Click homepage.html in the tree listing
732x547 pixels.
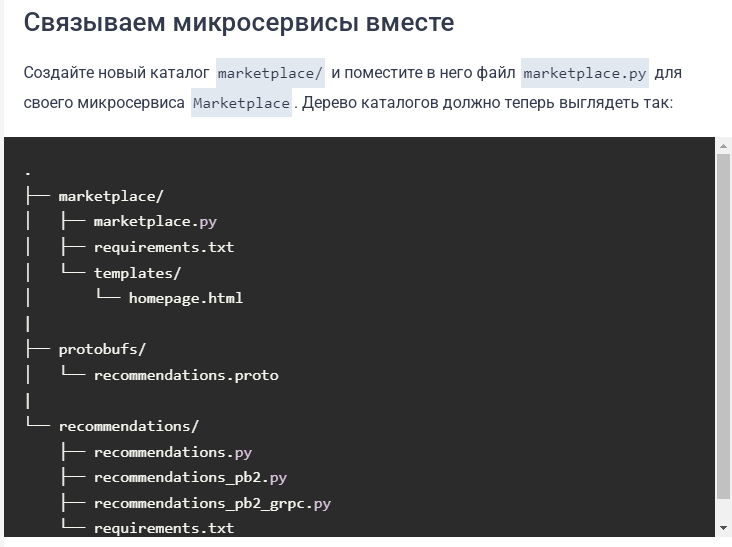point(185,298)
